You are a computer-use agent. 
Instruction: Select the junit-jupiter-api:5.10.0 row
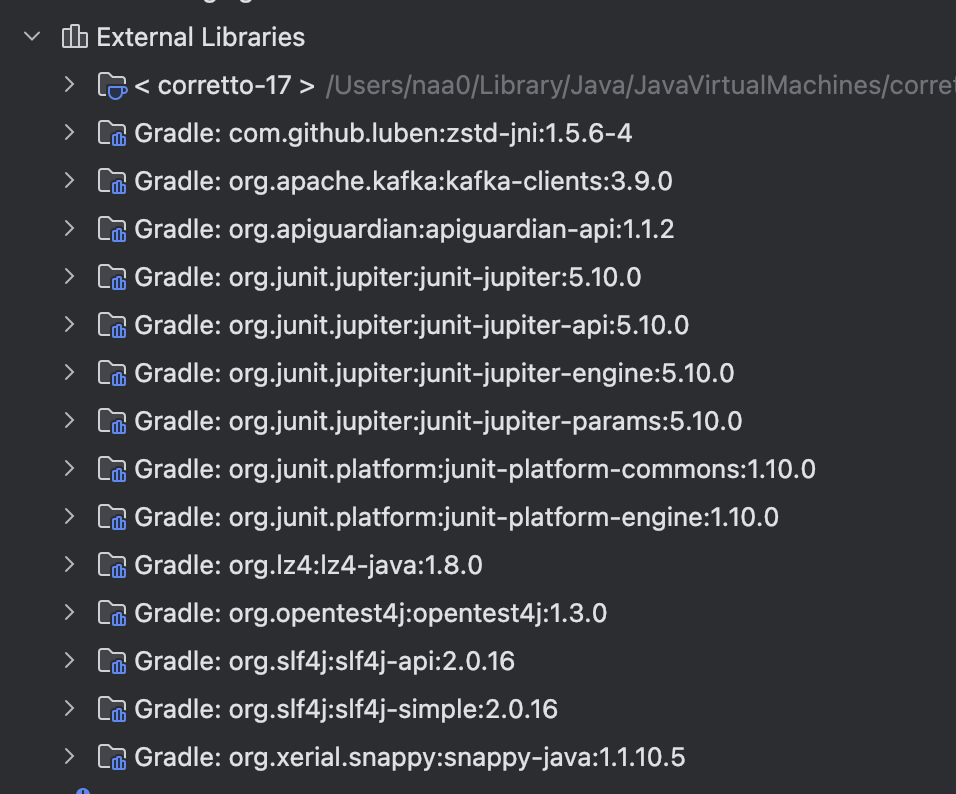(412, 325)
